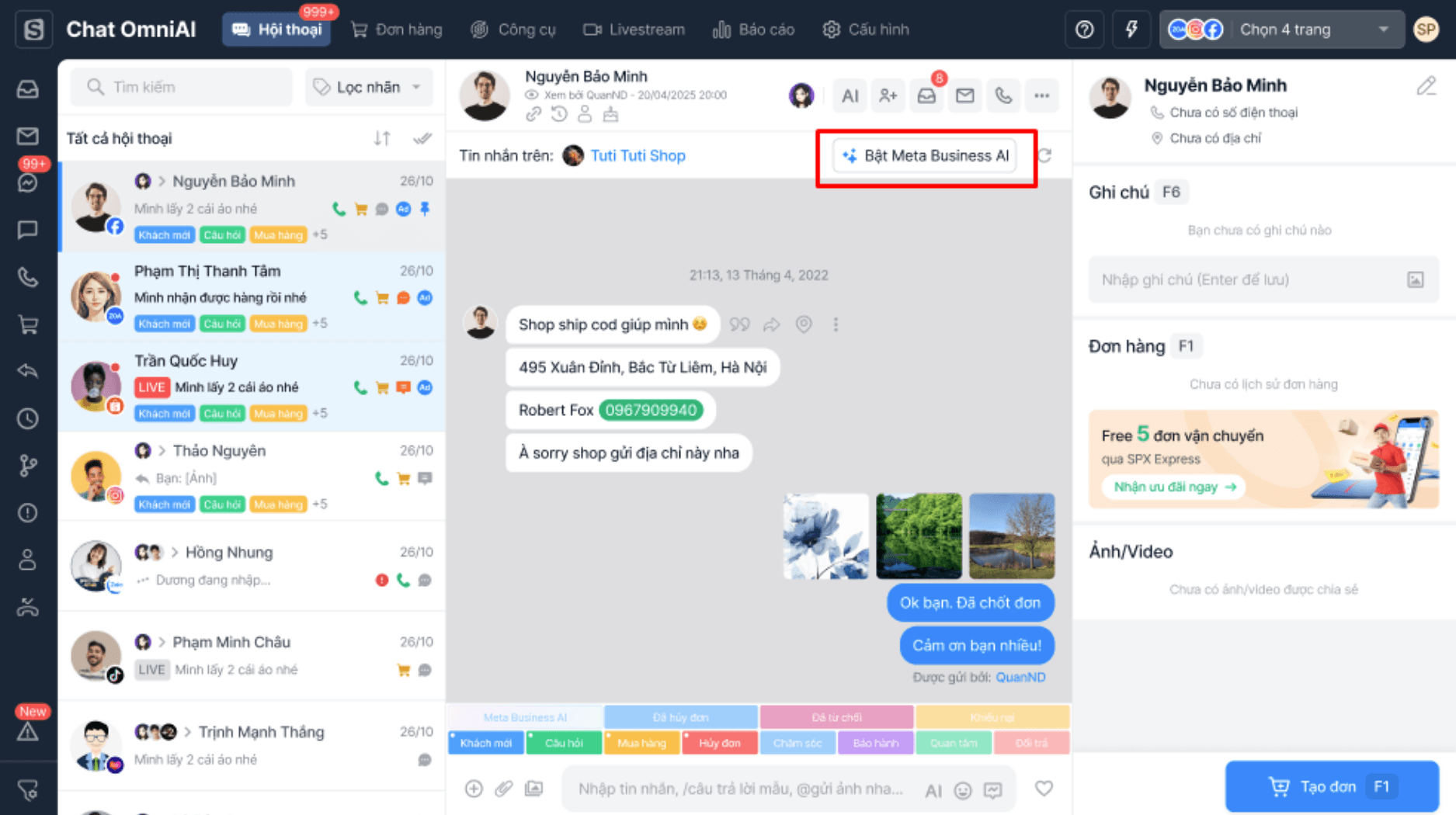Viewport: 1456px width, 815px height.
Task: Enable Bật Meta Business AI
Action: [x=926, y=156]
